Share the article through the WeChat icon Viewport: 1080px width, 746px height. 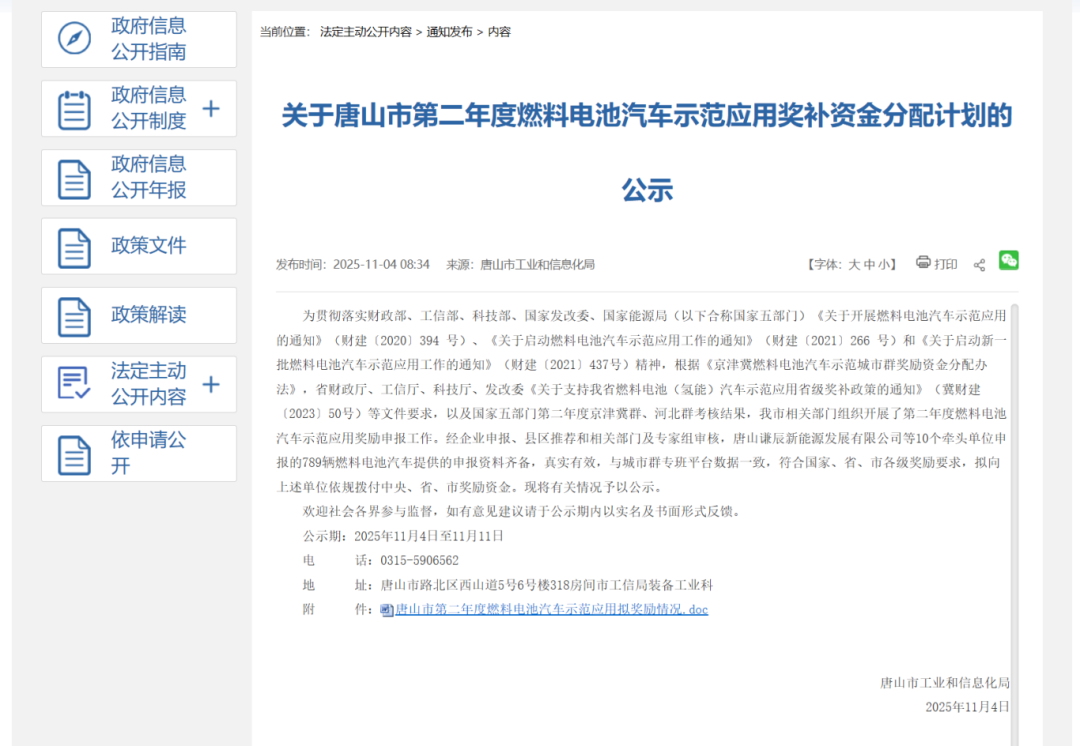click(1008, 261)
